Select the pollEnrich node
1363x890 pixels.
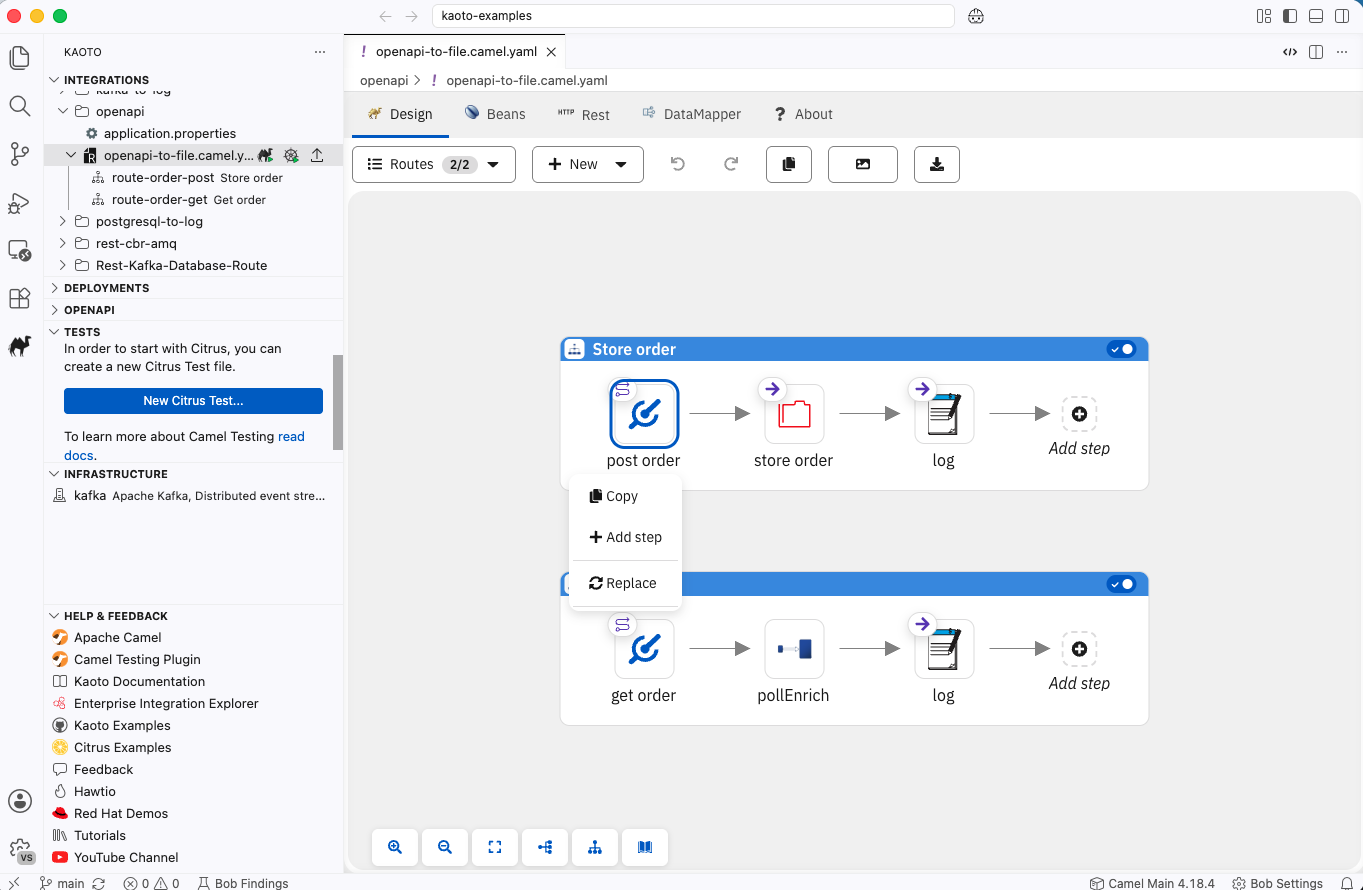coord(794,649)
